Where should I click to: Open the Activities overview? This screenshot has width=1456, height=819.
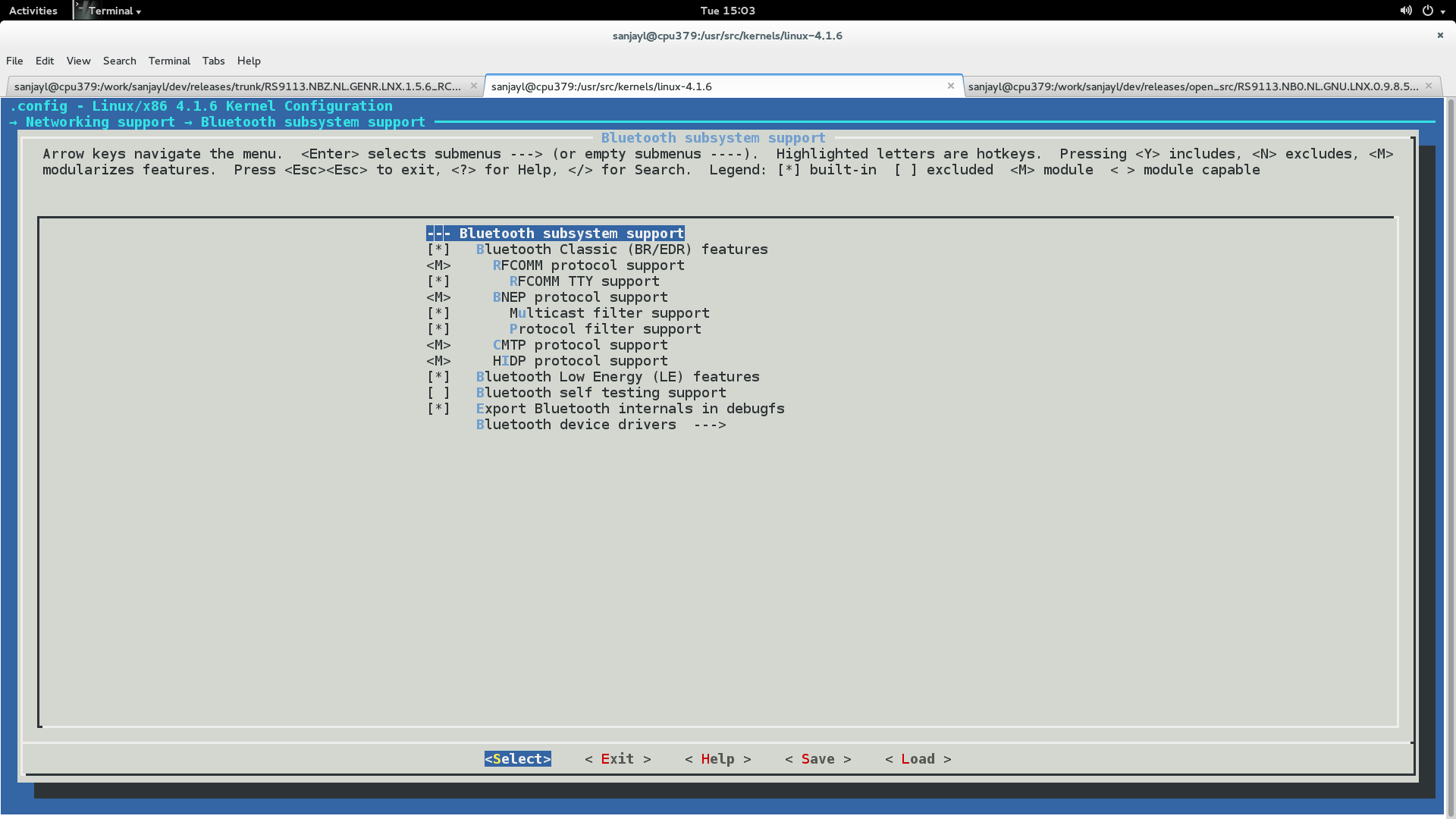(33, 10)
